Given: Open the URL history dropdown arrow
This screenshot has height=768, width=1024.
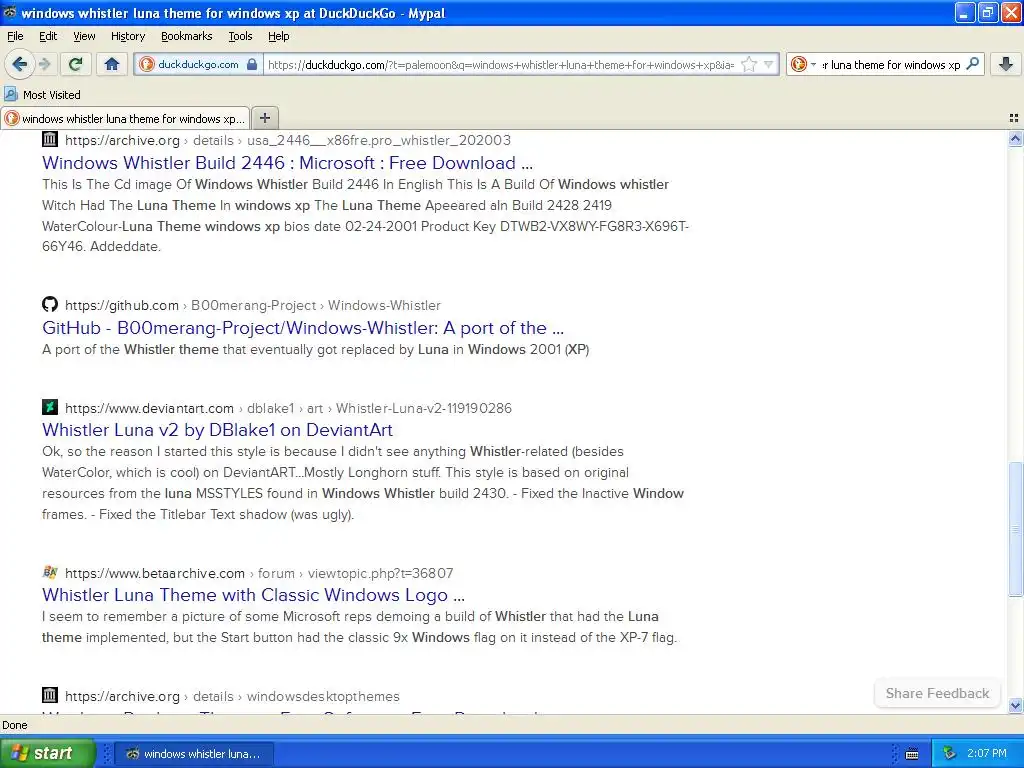Looking at the screenshot, I should coord(769,65).
